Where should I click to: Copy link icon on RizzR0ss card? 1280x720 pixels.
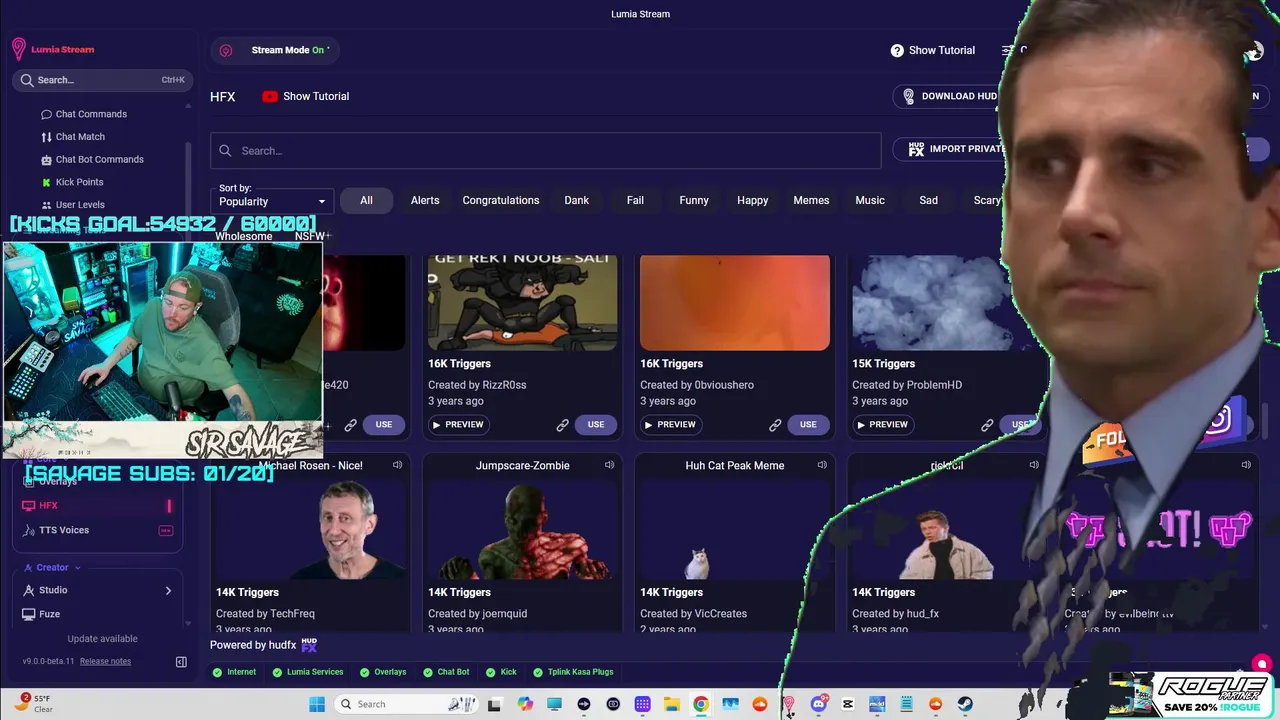[x=562, y=425]
